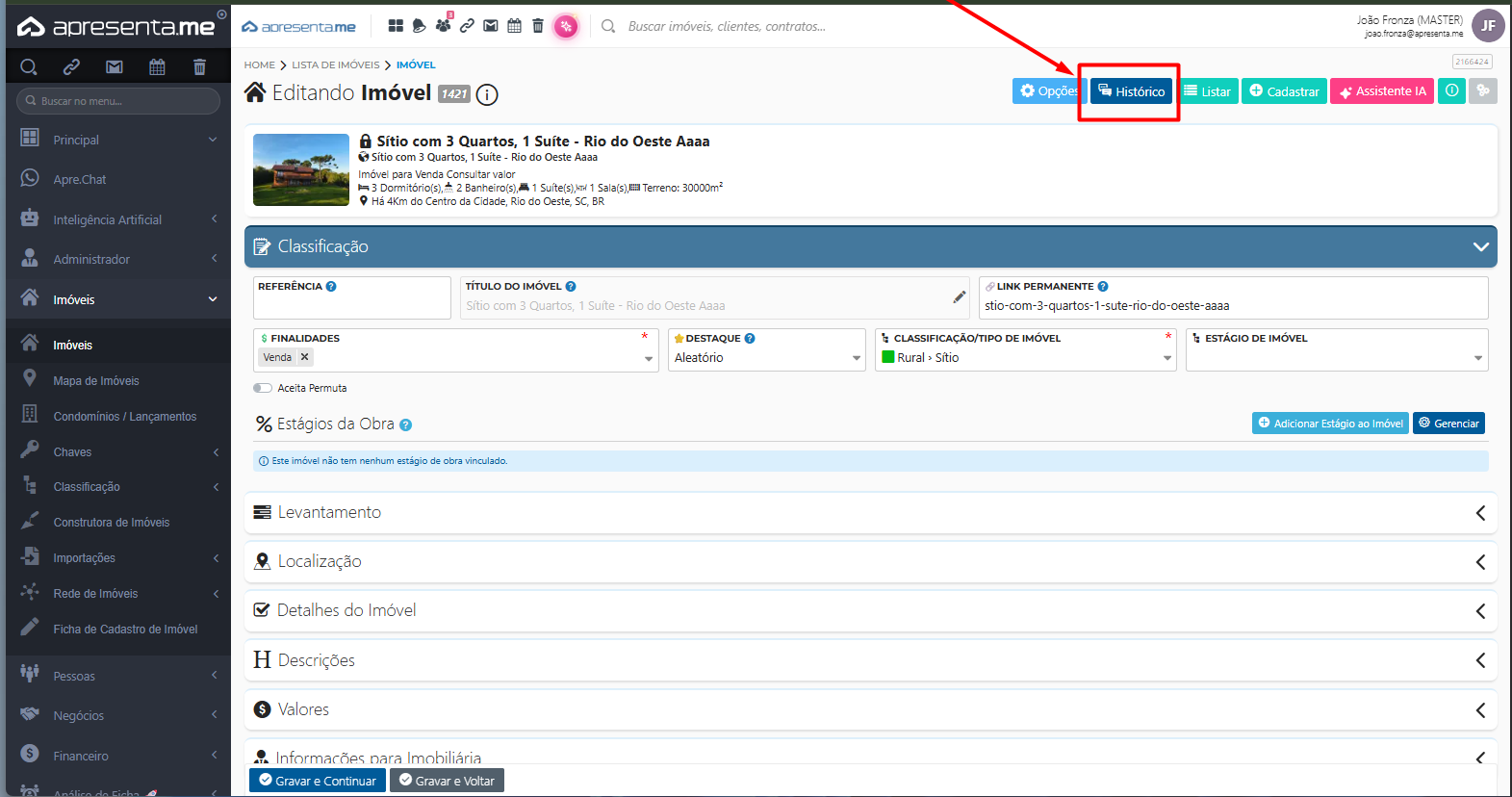Open the sidebar trash icon
The height and width of the screenshot is (797, 1512).
199,66
